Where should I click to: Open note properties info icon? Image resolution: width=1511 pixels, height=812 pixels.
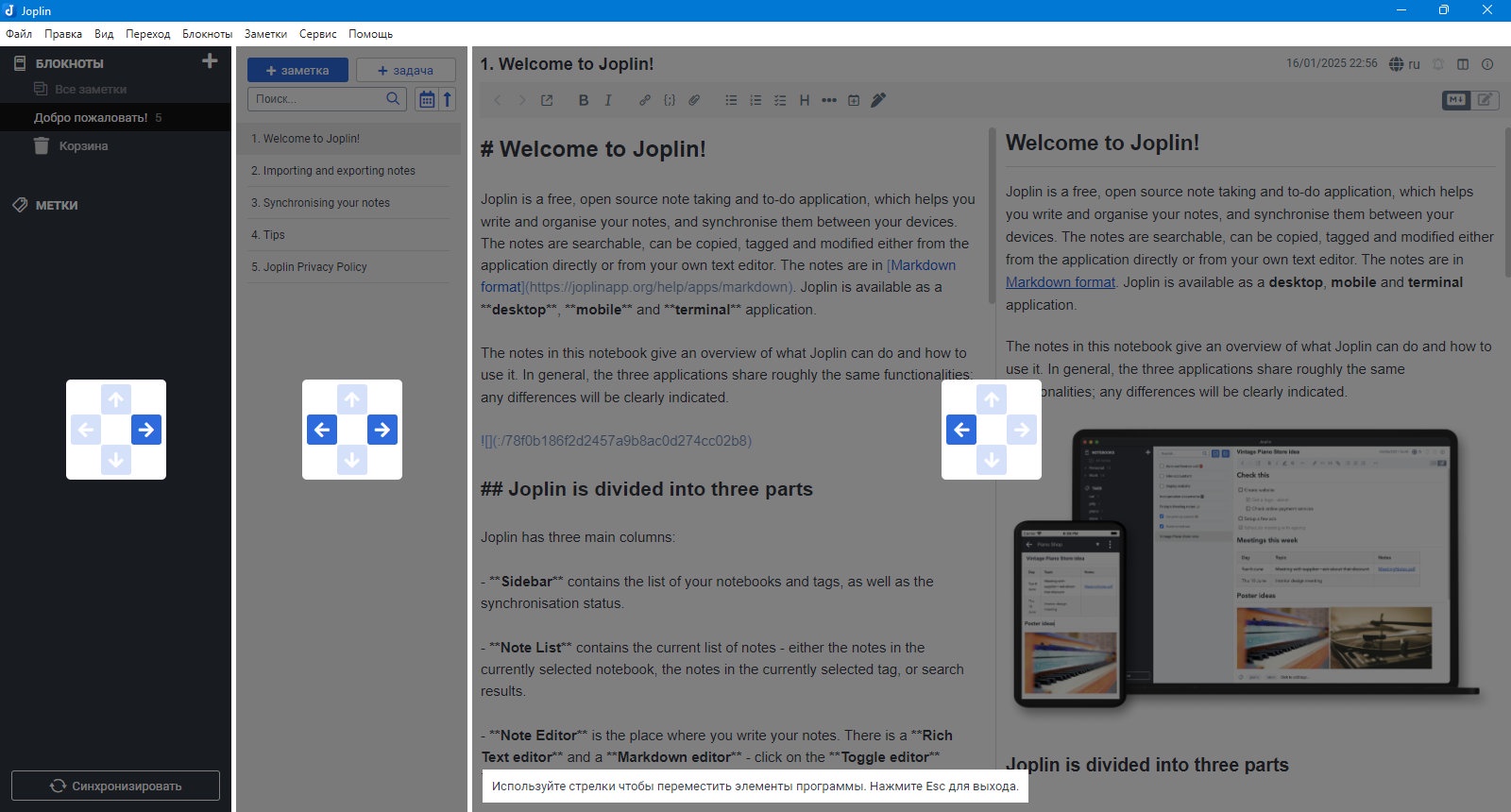tap(1487, 64)
